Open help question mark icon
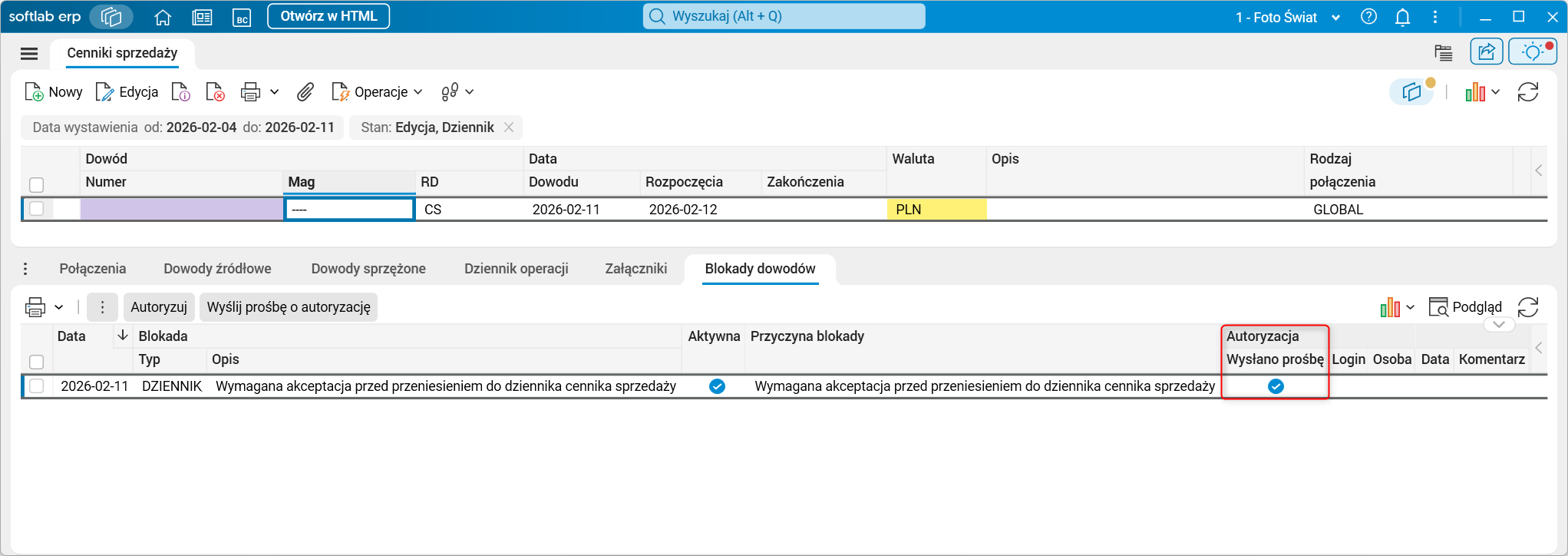The width and height of the screenshot is (1568, 556). [x=1368, y=16]
